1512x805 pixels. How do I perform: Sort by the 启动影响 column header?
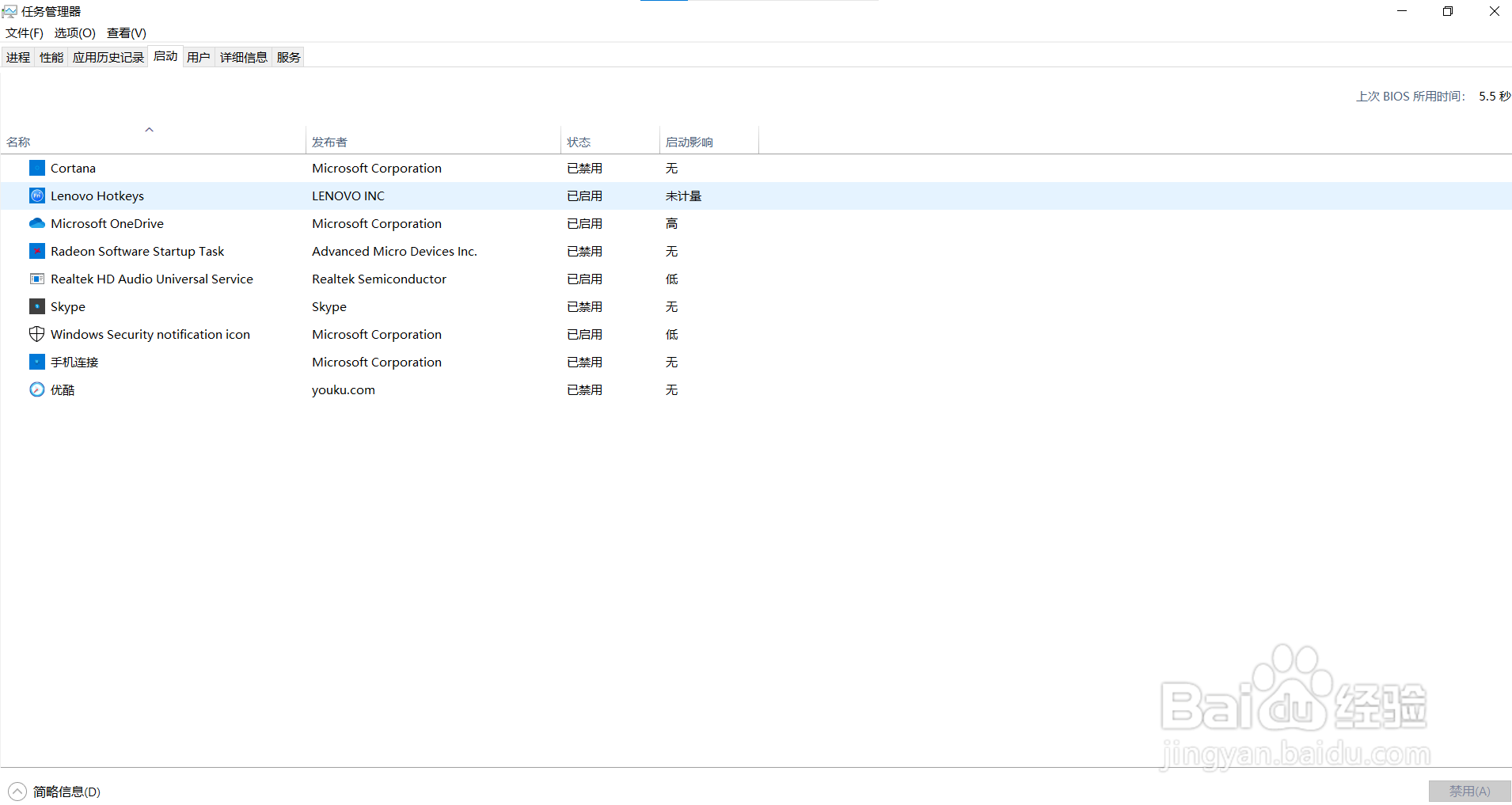[709, 140]
